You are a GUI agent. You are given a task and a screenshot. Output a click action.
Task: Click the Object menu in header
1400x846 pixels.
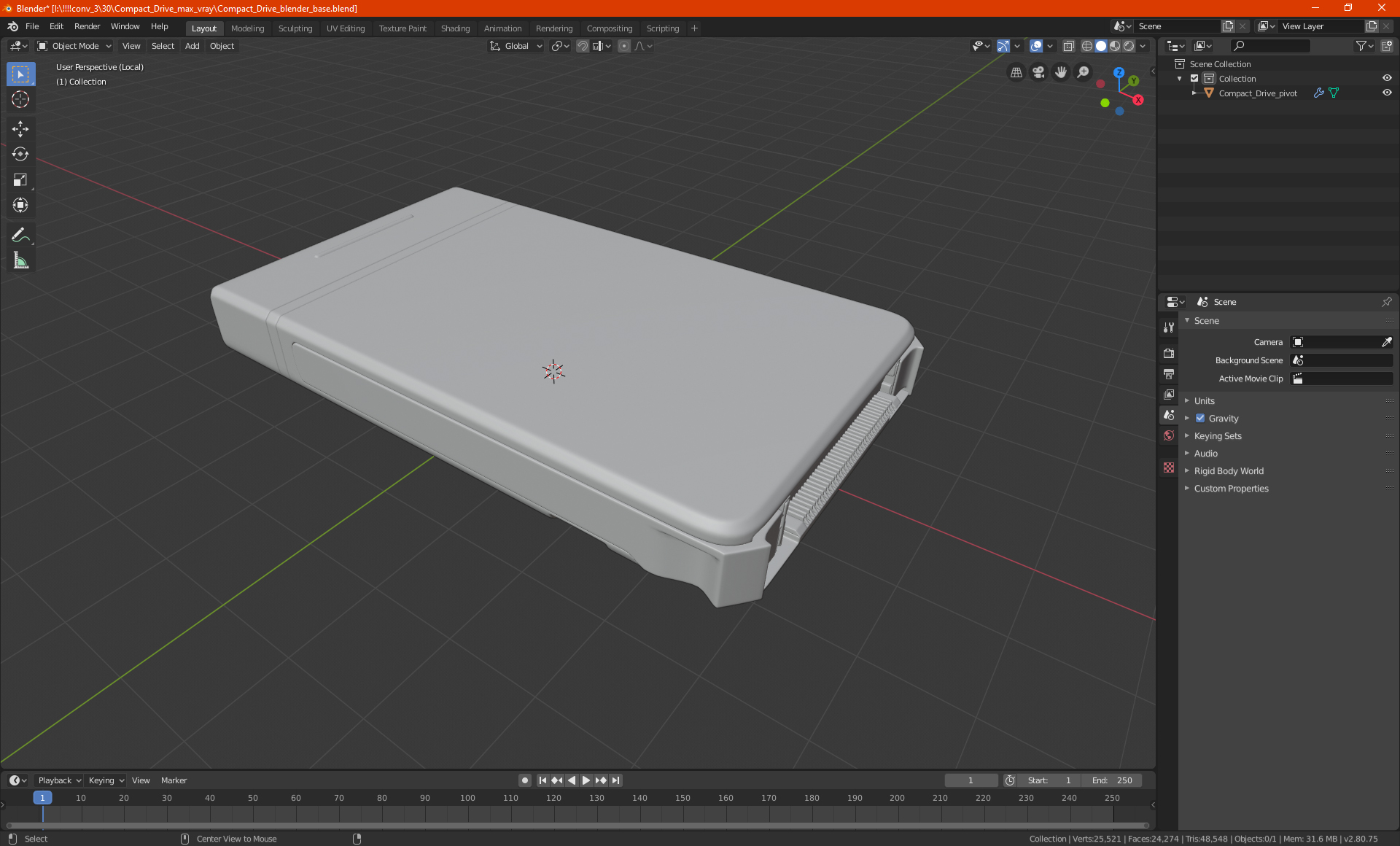(221, 46)
